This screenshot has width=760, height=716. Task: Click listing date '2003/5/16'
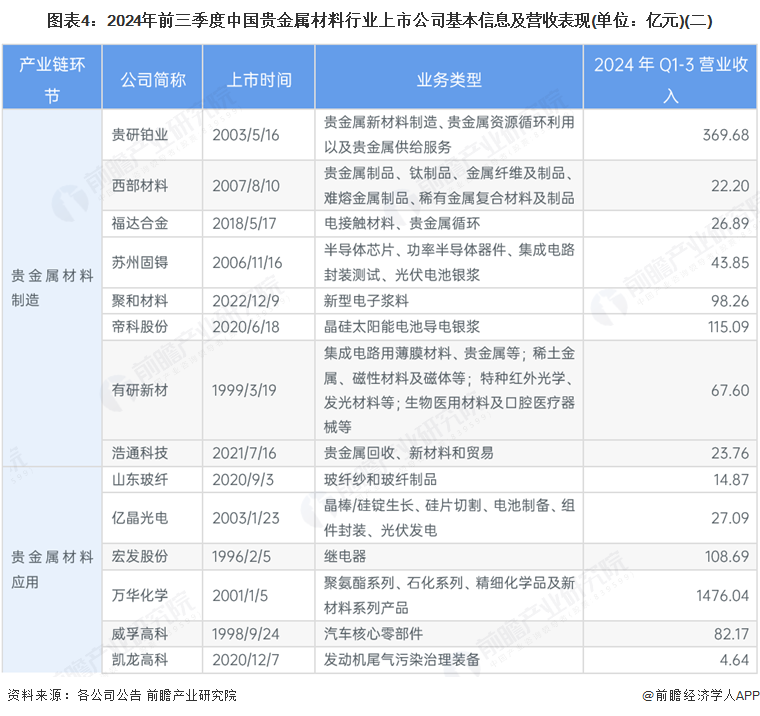[246, 135]
